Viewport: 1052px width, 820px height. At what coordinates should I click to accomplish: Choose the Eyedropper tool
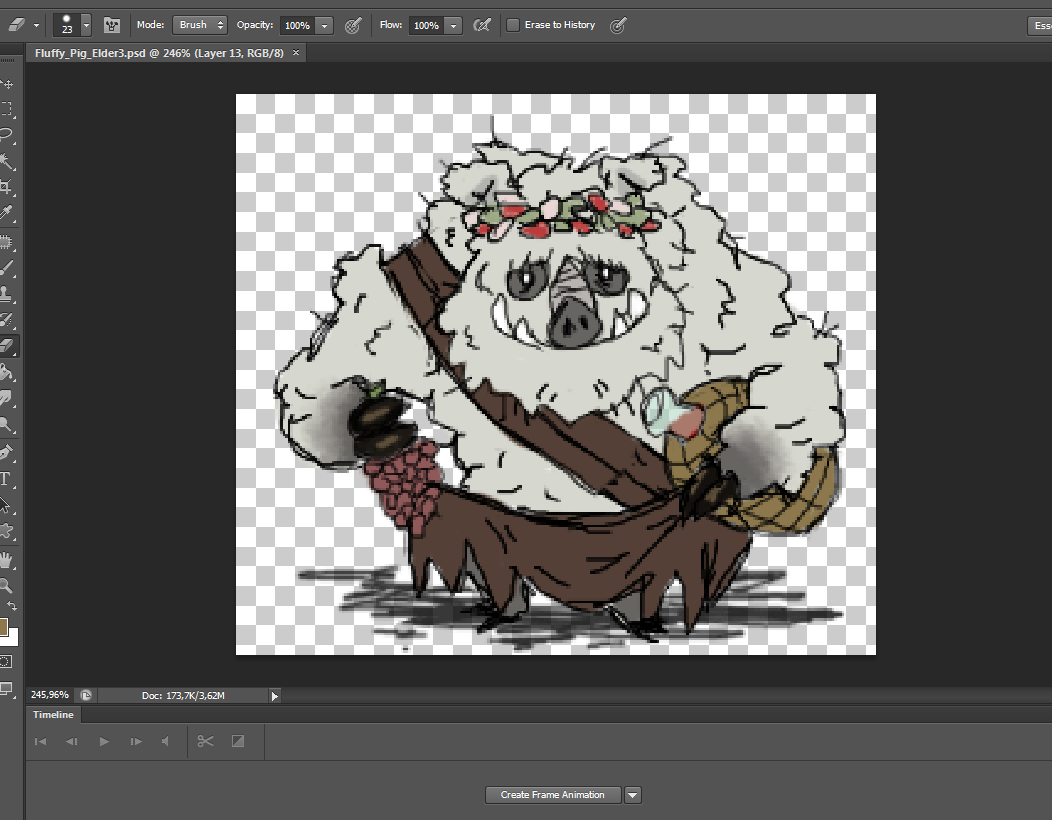tap(7, 213)
